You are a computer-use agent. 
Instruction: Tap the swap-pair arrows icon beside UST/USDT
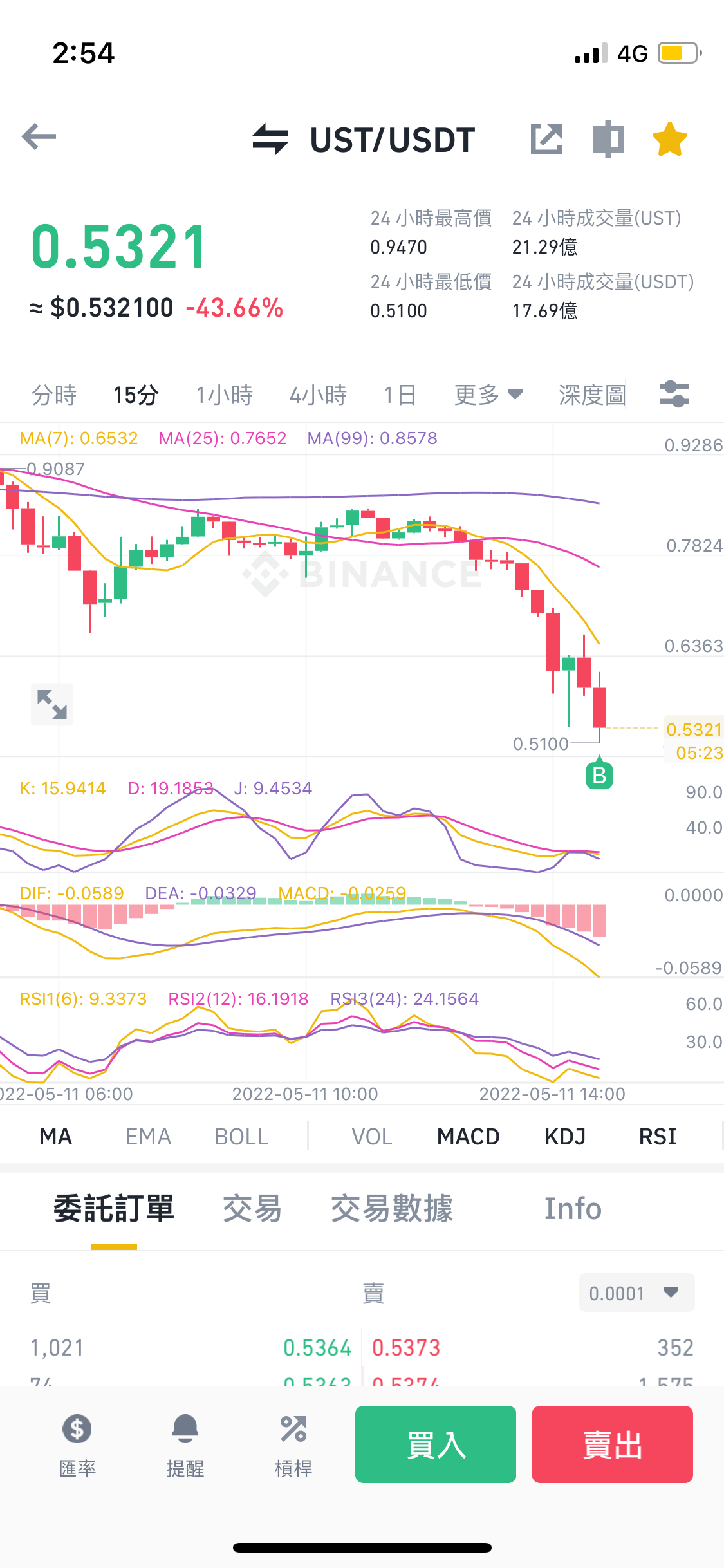point(270,139)
